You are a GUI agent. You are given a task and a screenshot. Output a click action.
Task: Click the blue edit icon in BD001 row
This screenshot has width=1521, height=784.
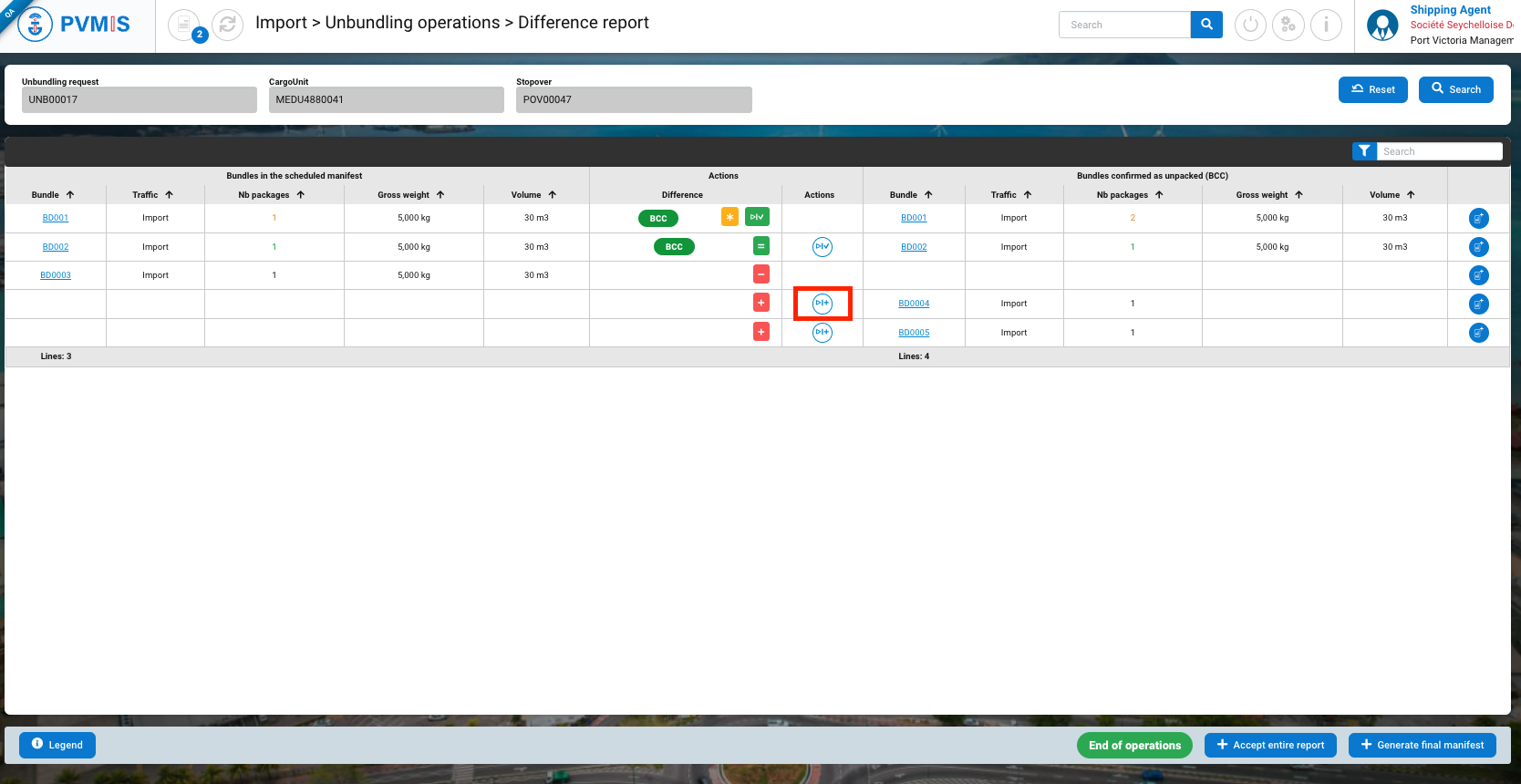tap(1478, 218)
